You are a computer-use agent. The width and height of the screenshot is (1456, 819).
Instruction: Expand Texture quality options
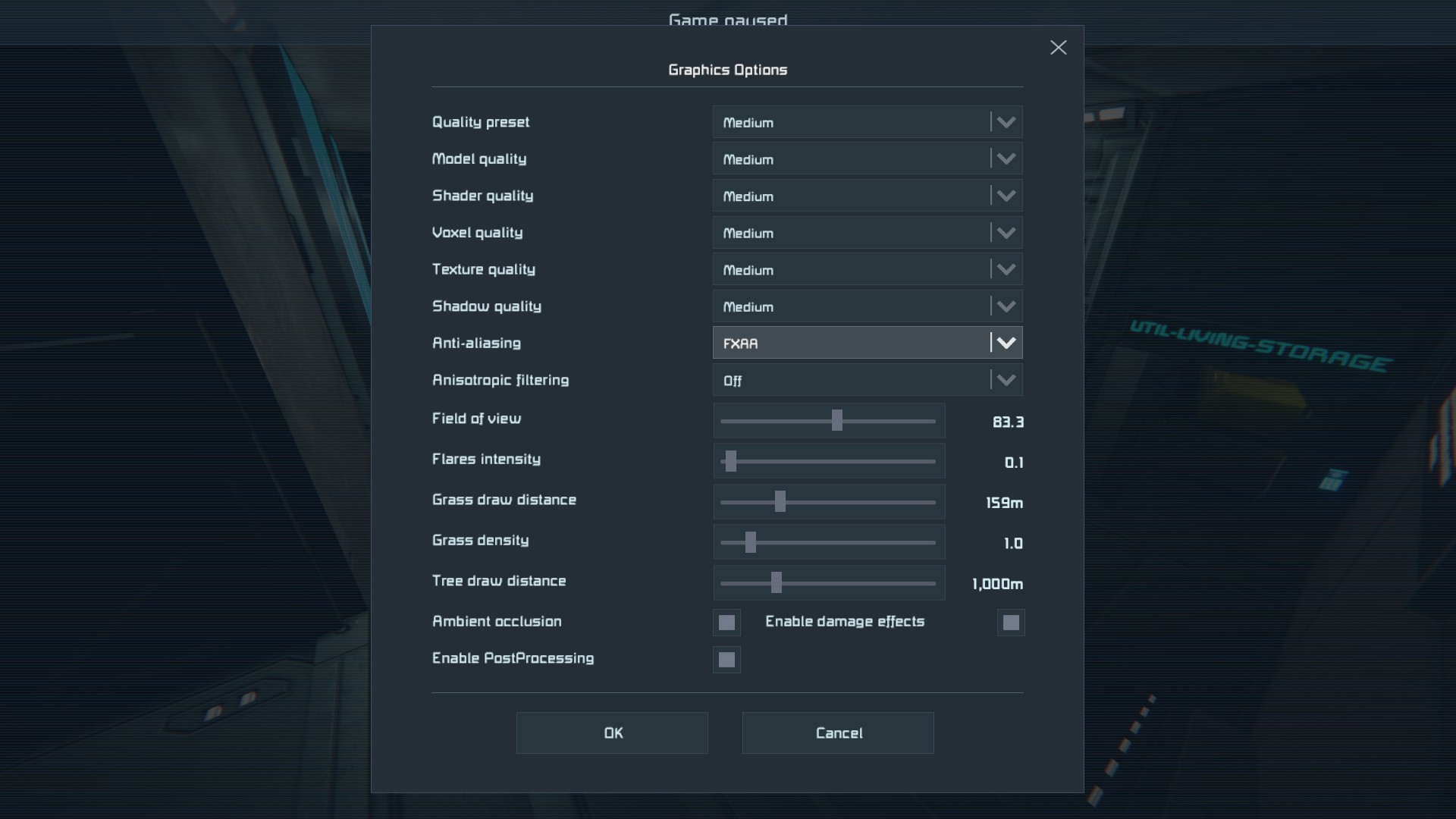[867, 270]
